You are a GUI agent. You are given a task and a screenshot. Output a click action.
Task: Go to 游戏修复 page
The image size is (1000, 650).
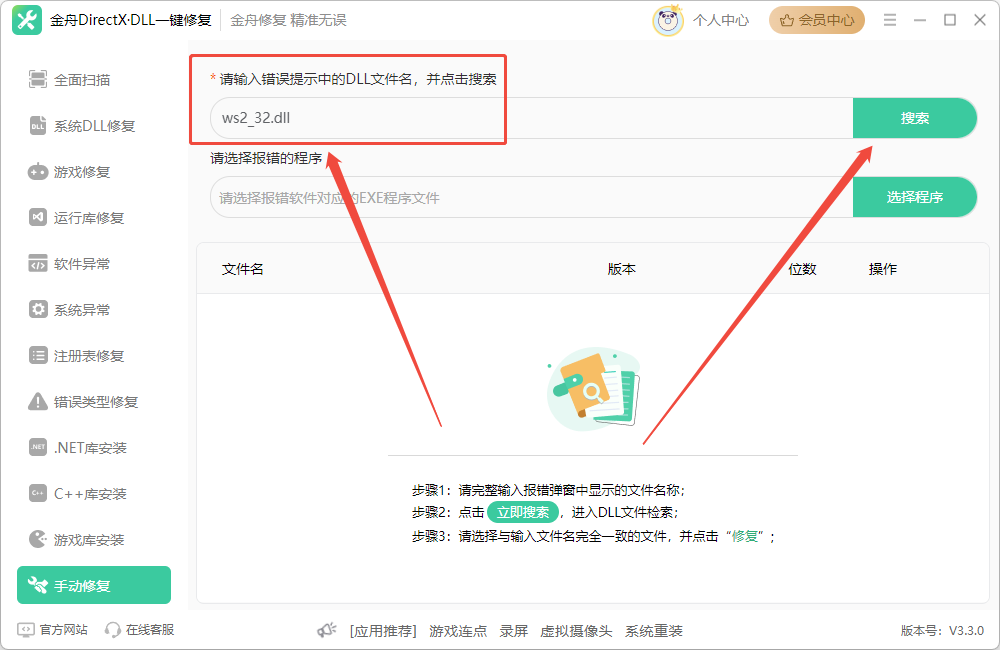(x=94, y=172)
